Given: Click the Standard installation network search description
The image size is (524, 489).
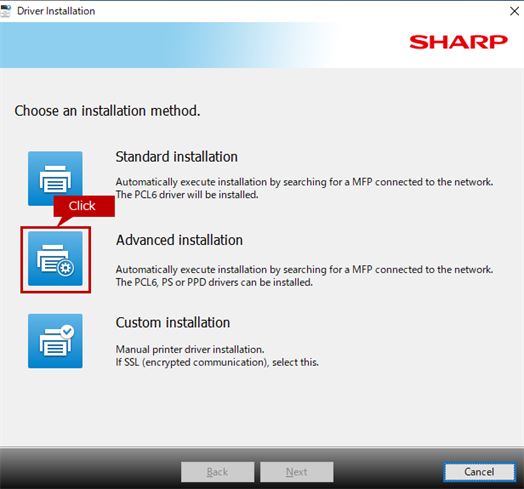Looking at the screenshot, I should pos(304,182).
